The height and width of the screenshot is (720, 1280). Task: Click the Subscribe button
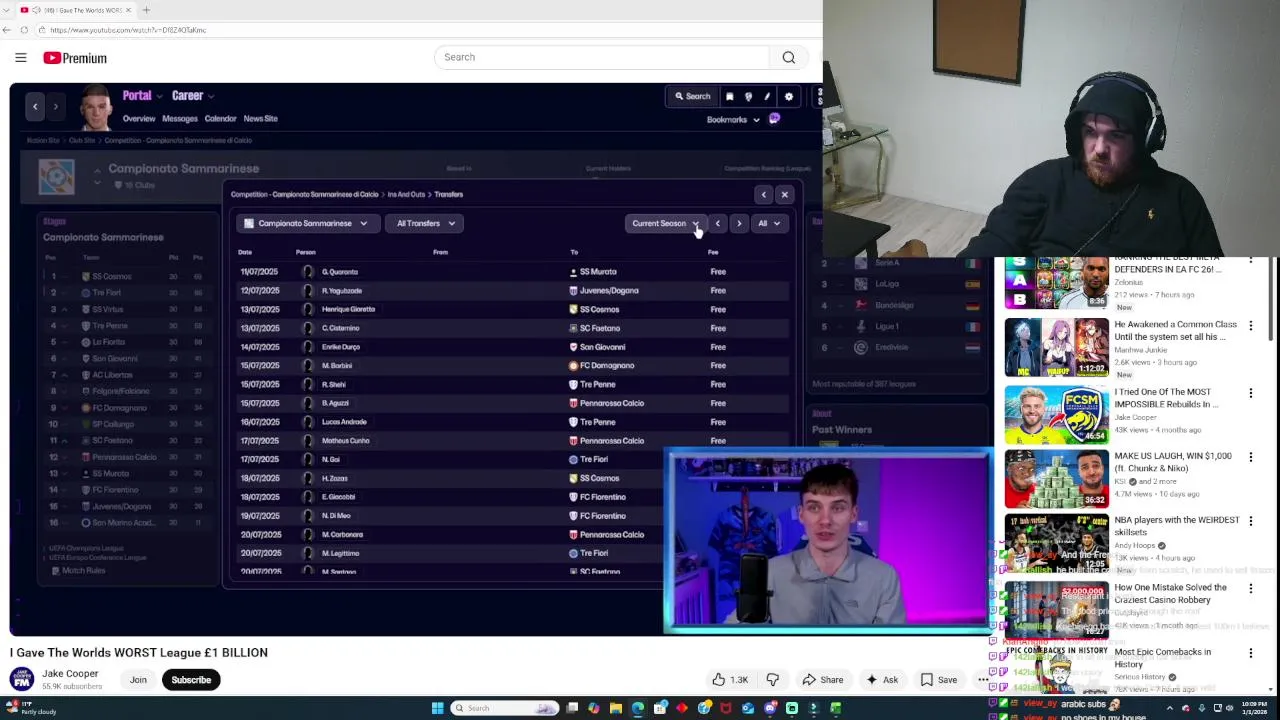click(191, 680)
